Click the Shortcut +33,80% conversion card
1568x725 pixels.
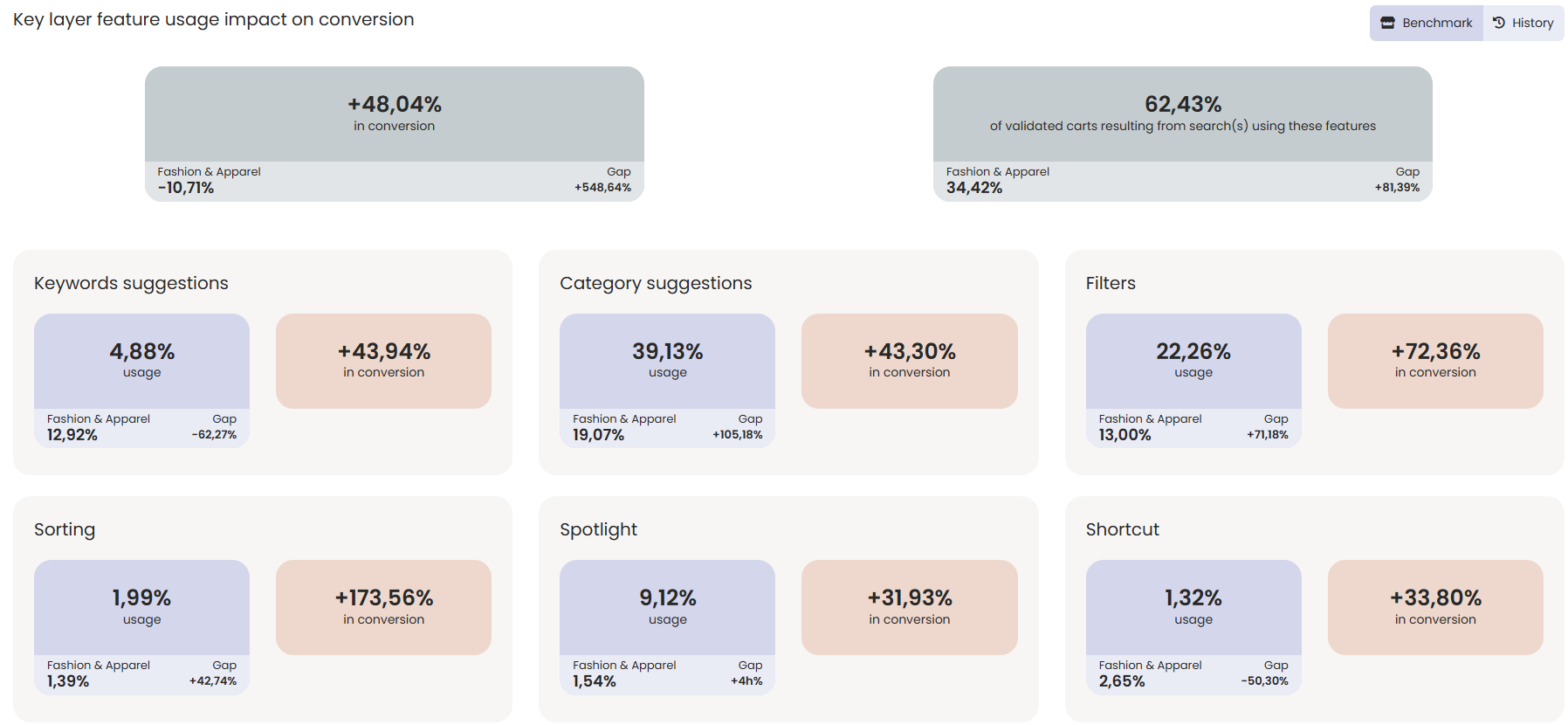1435,607
